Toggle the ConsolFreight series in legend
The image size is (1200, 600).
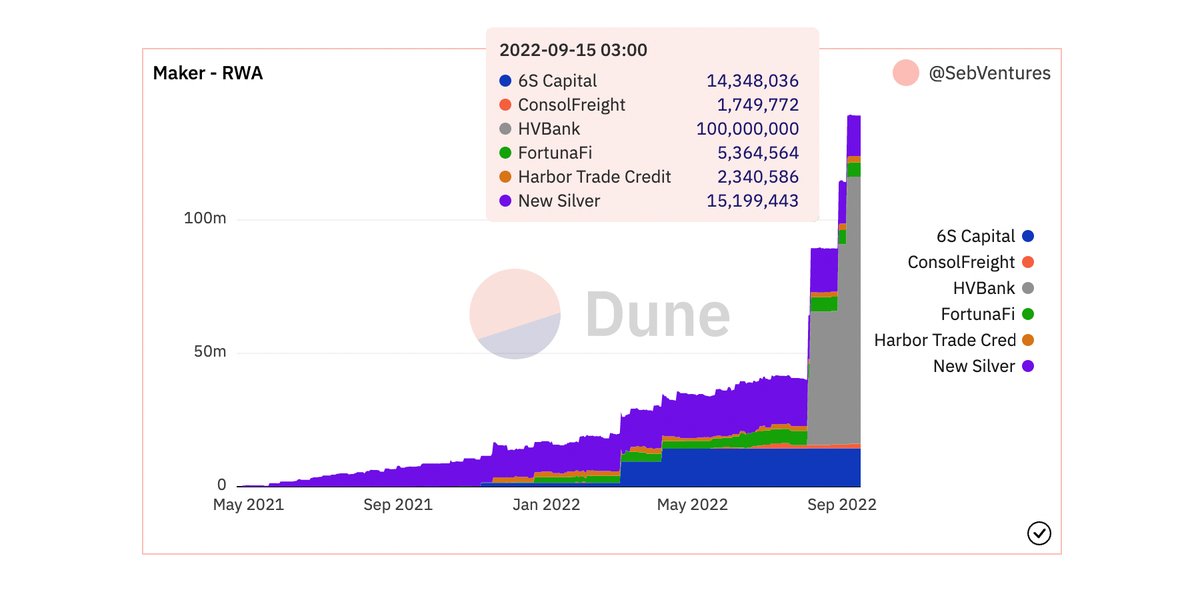(x=971, y=262)
